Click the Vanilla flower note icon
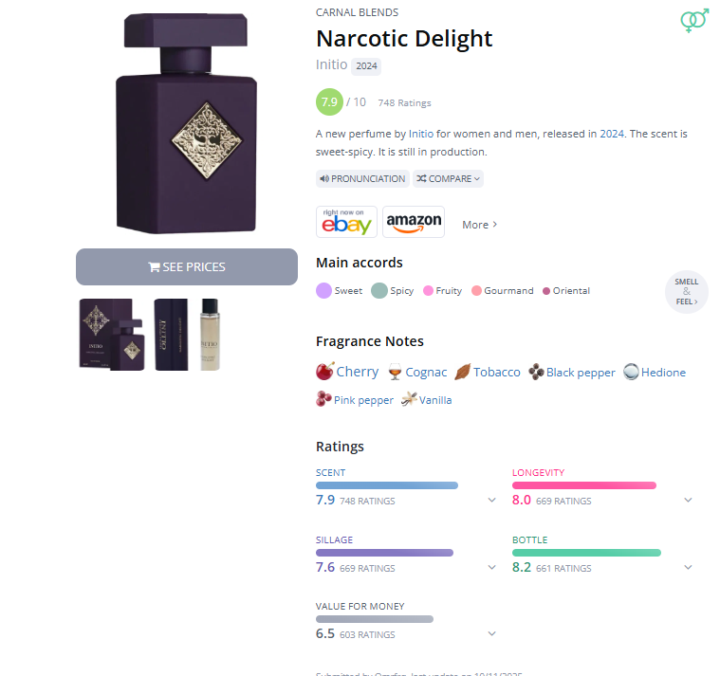 [409, 399]
